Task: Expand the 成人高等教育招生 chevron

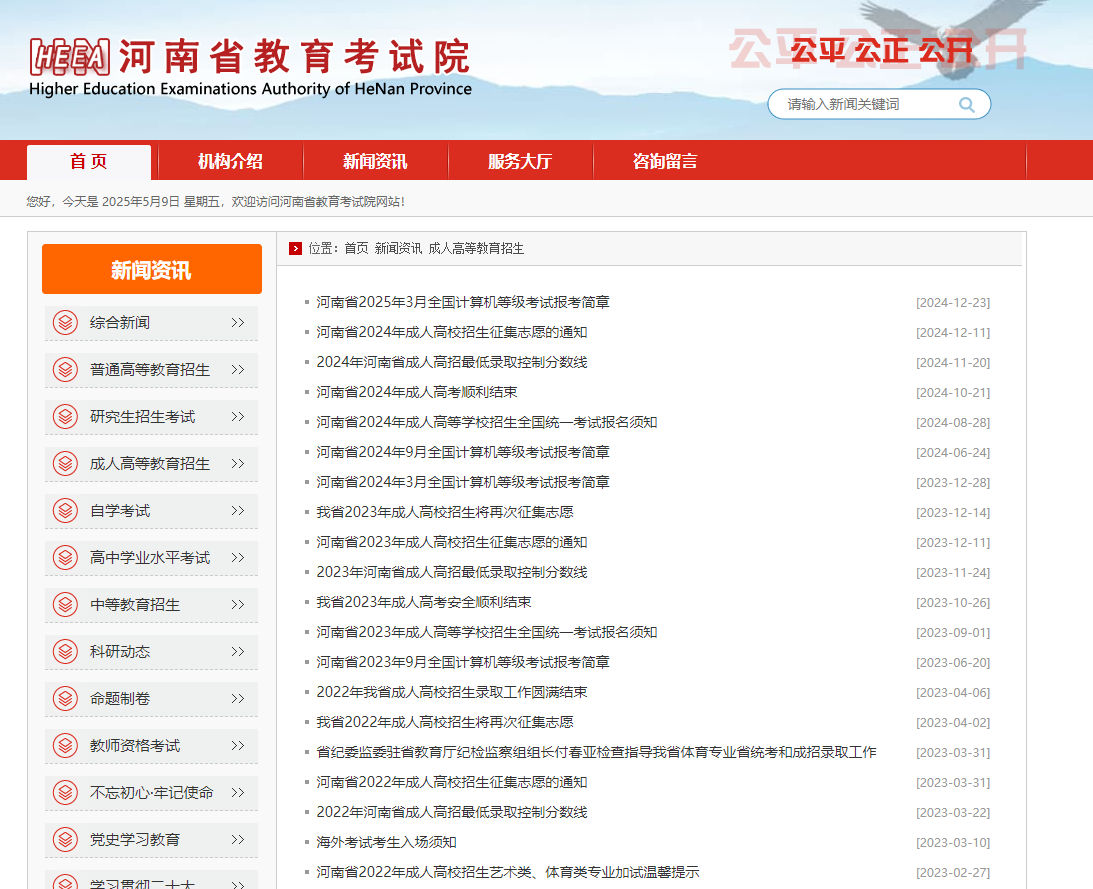Action: click(x=237, y=463)
